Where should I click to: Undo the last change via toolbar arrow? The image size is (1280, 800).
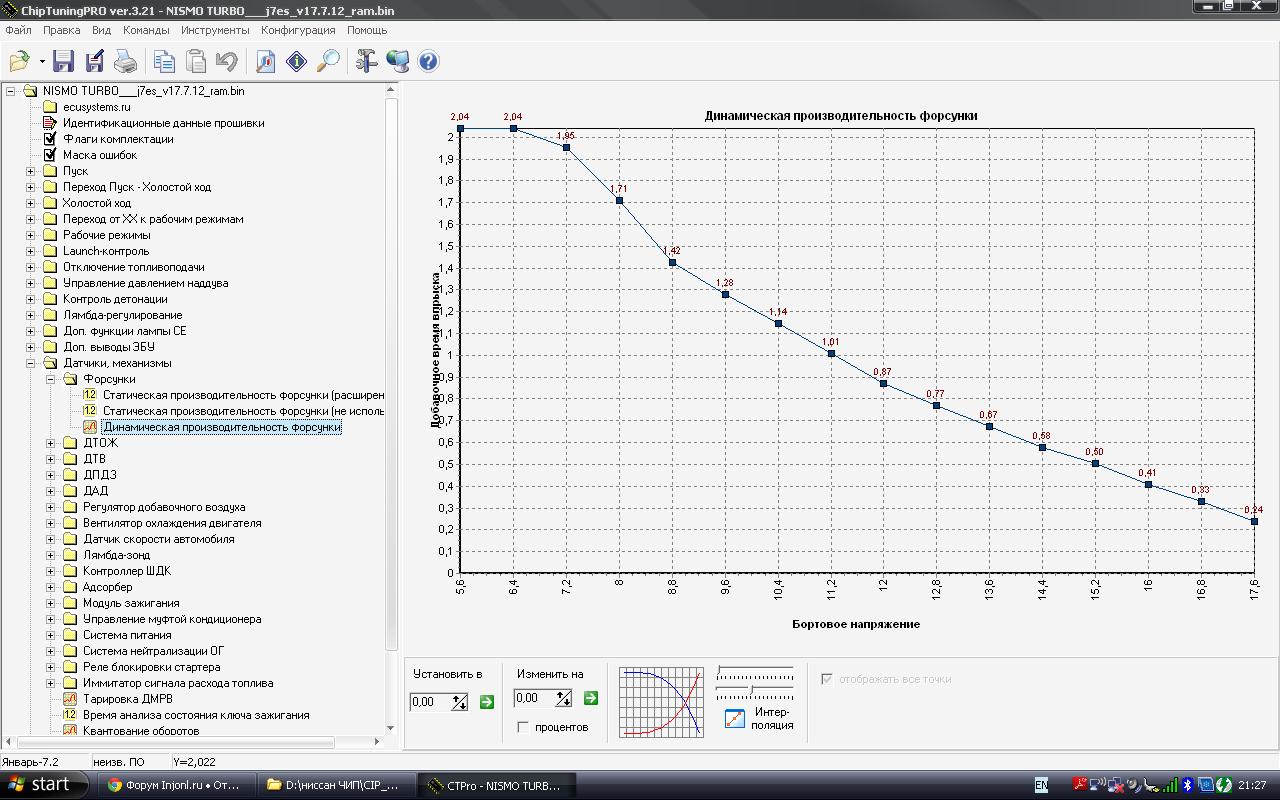tap(227, 61)
